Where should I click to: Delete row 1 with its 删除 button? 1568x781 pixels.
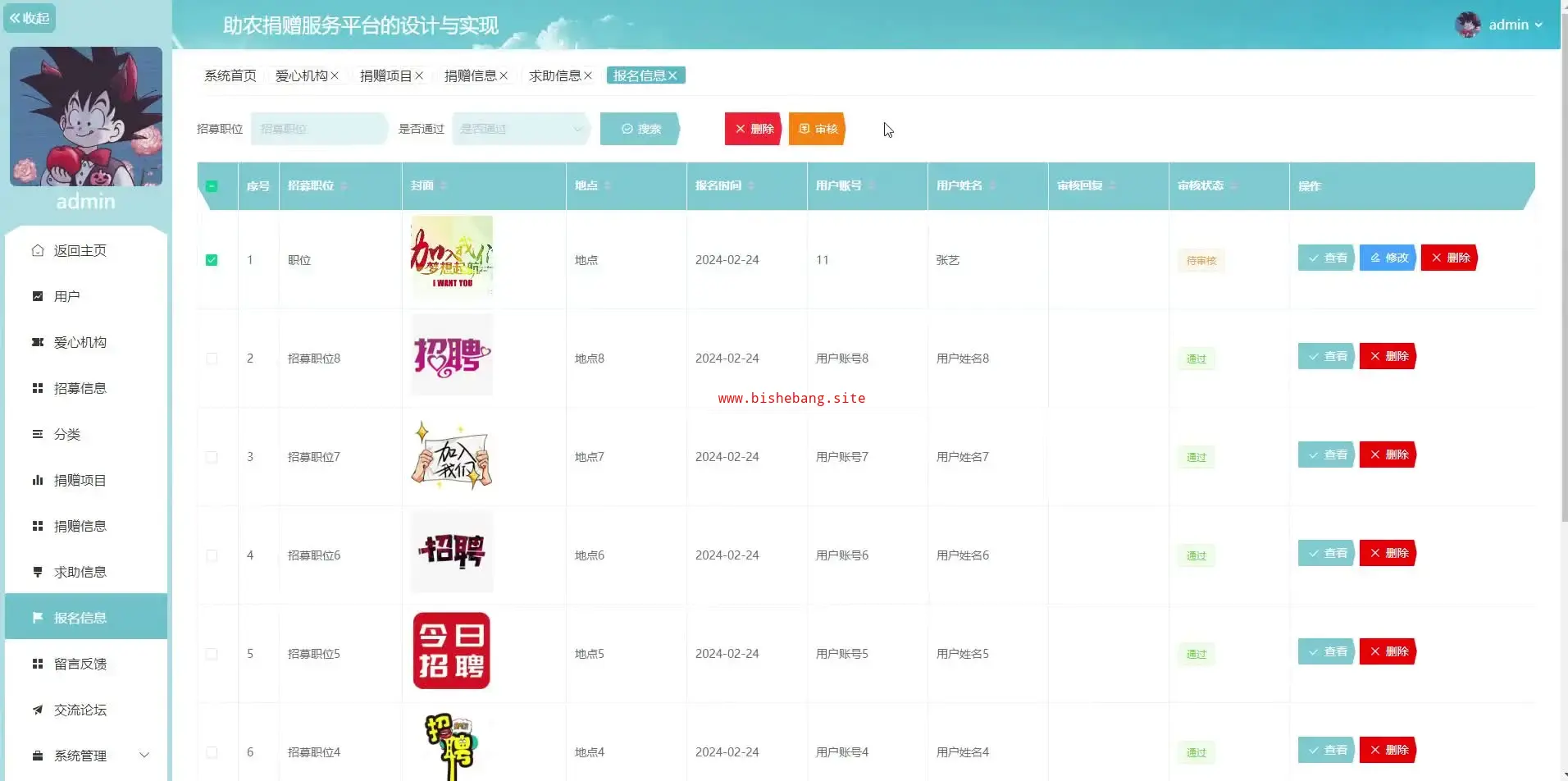pos(1450,258)
